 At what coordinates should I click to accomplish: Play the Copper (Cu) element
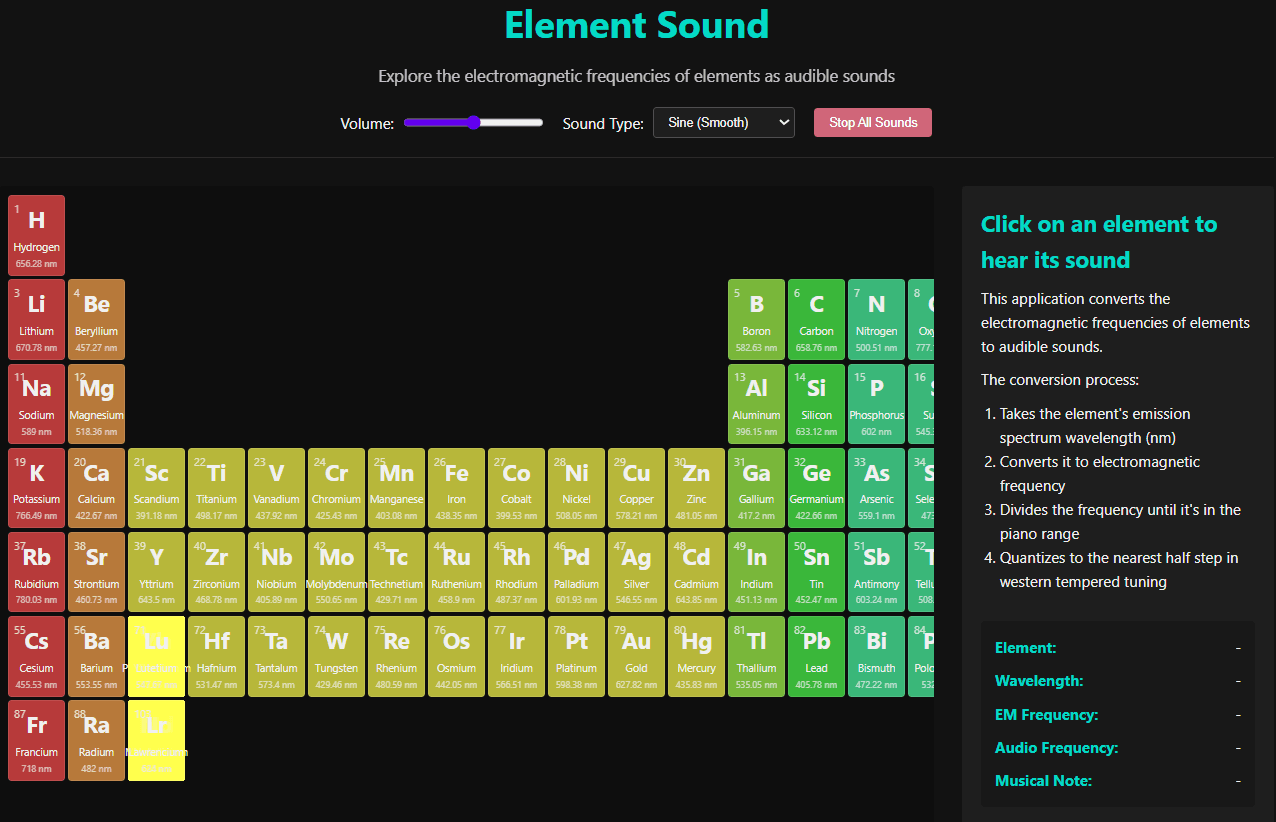(x=636, y=488)
